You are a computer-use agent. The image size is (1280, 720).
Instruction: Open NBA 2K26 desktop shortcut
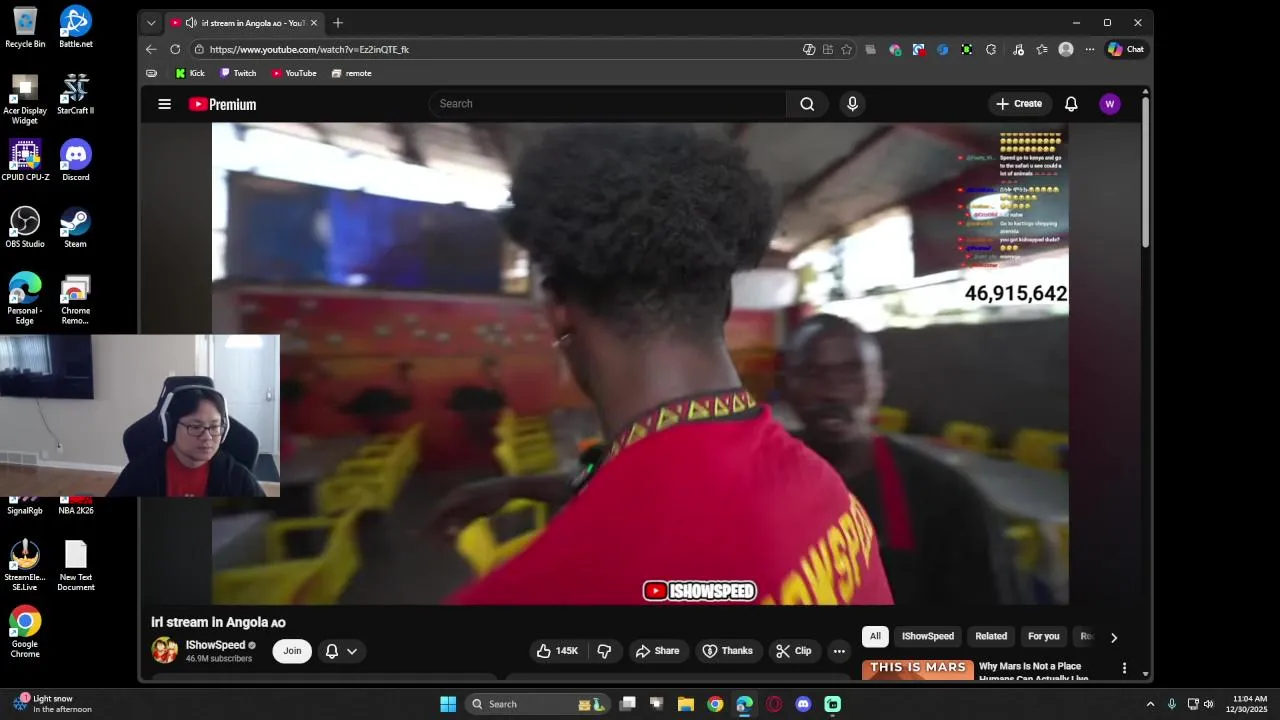click(76, 504)
